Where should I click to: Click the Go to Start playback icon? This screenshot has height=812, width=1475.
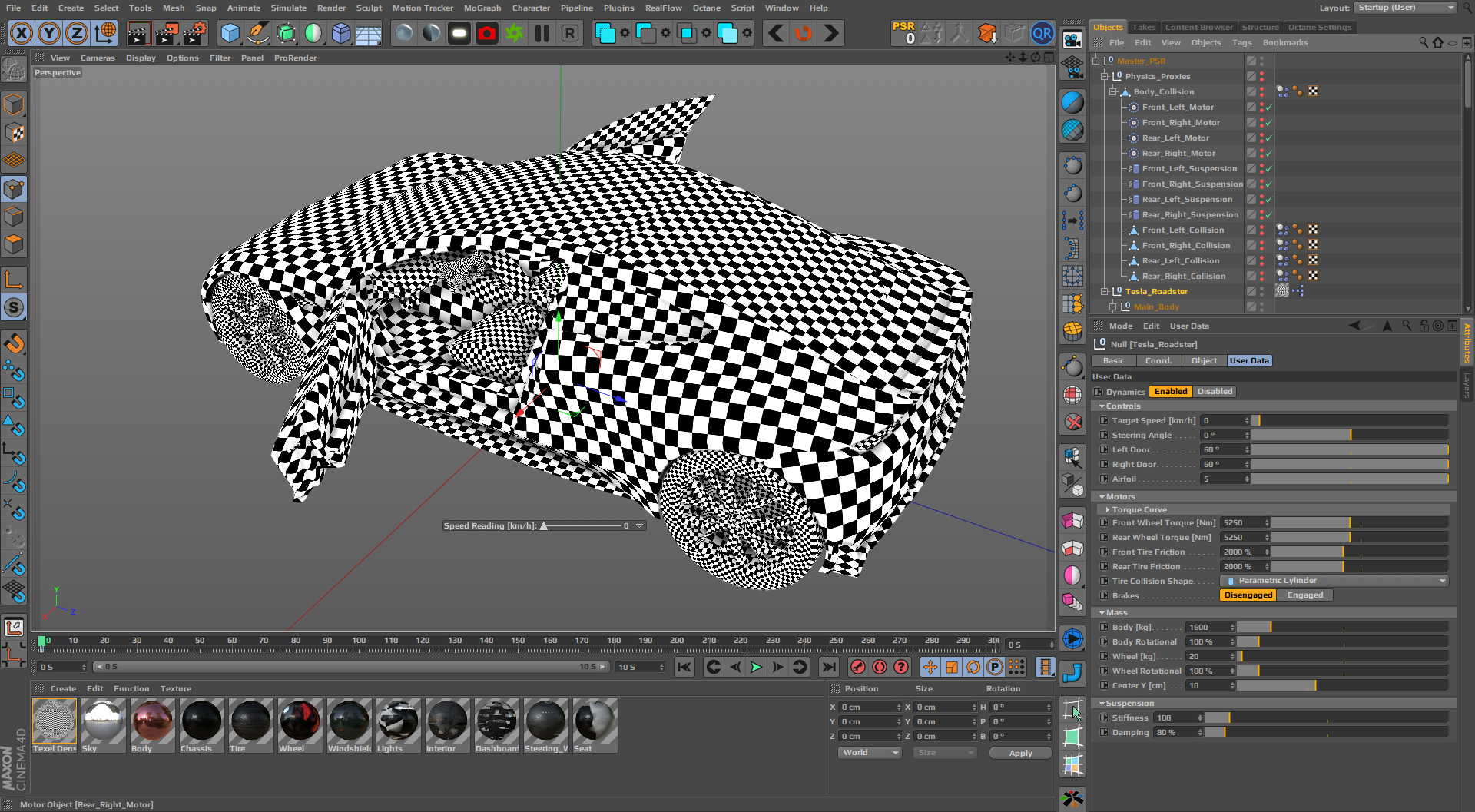tap(684, 667)
